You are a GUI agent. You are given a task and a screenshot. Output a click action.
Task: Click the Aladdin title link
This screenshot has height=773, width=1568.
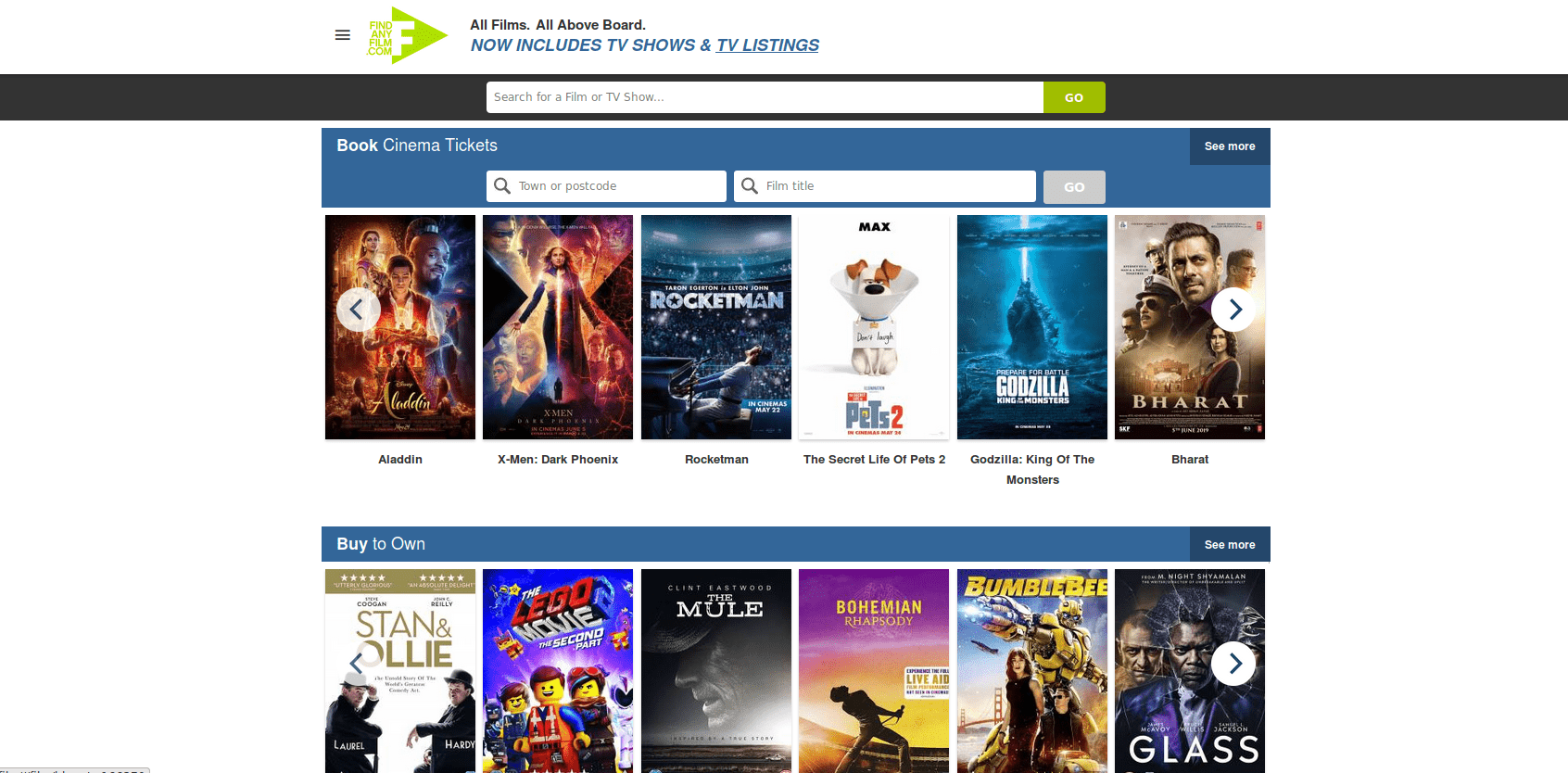tap(400, 460)
